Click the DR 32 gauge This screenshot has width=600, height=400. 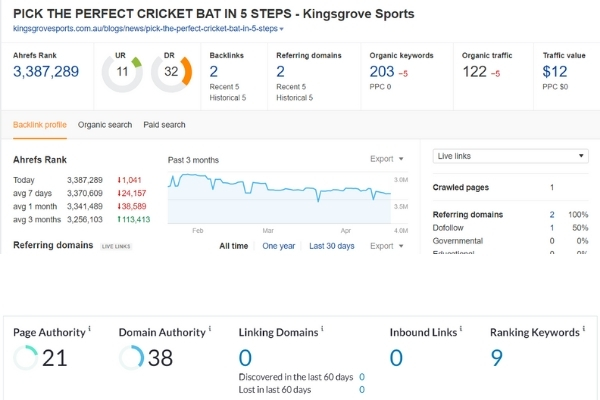pos(171,73)
